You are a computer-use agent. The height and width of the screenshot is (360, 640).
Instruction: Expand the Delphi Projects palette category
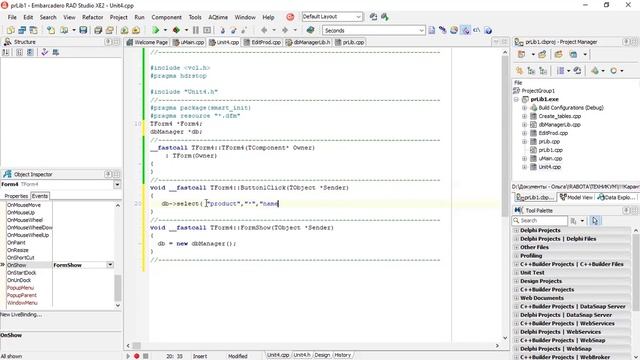point(516,230)
